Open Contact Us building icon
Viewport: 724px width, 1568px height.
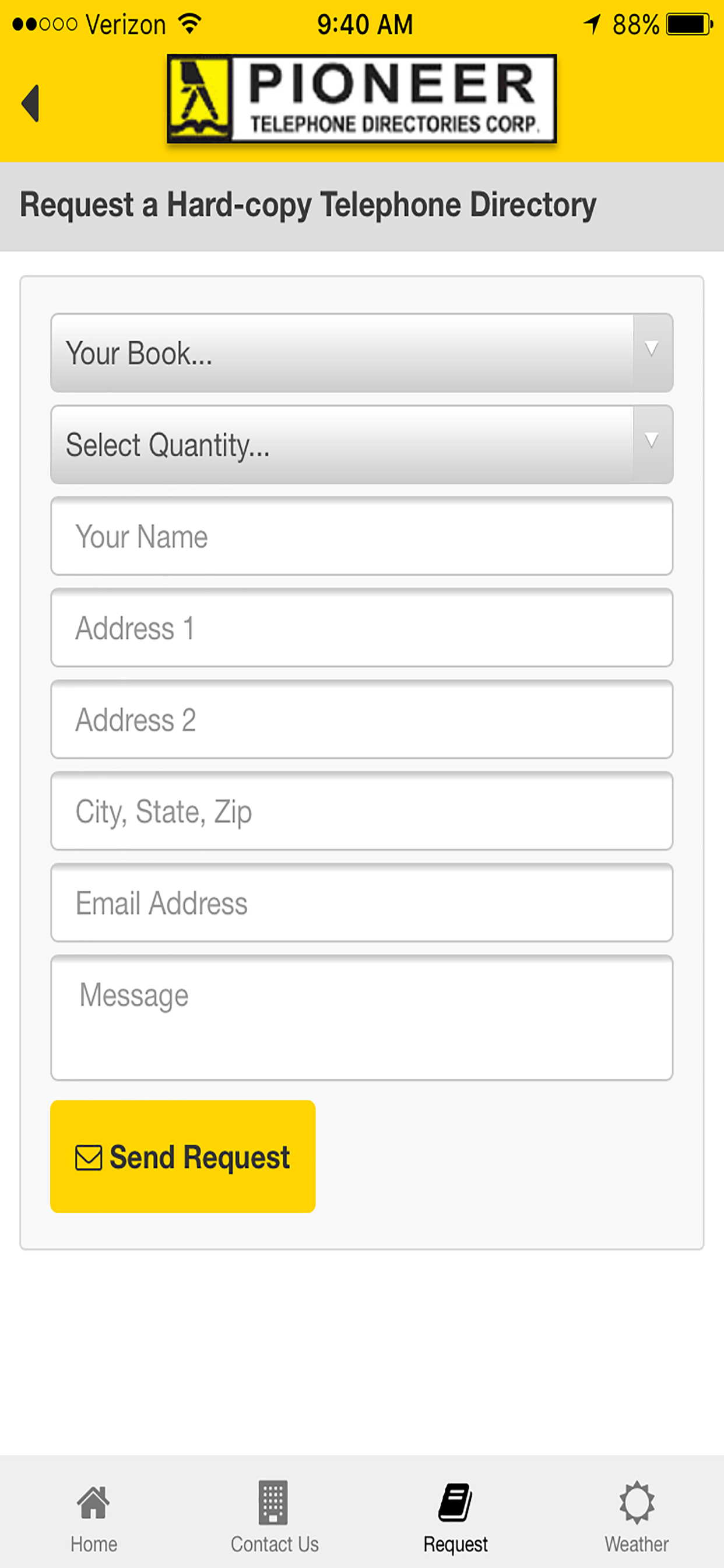pyautogui.click(x=273, y=1502)
